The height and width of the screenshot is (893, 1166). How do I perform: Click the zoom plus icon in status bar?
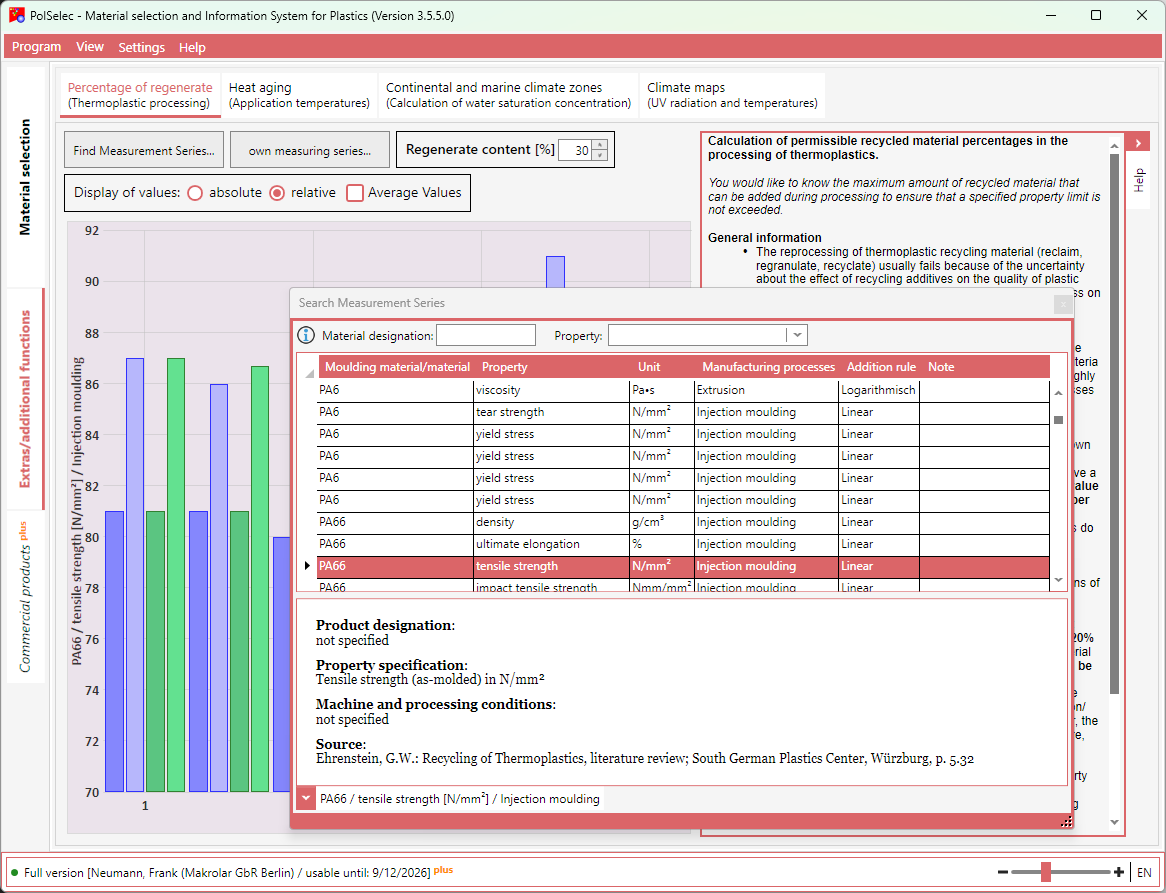[x=1118, y=872]
